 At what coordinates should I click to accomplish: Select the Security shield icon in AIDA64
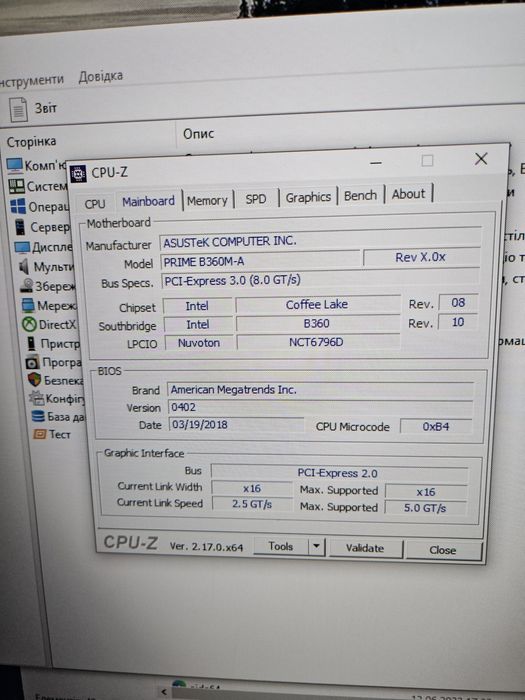click(x=34, y=380)
